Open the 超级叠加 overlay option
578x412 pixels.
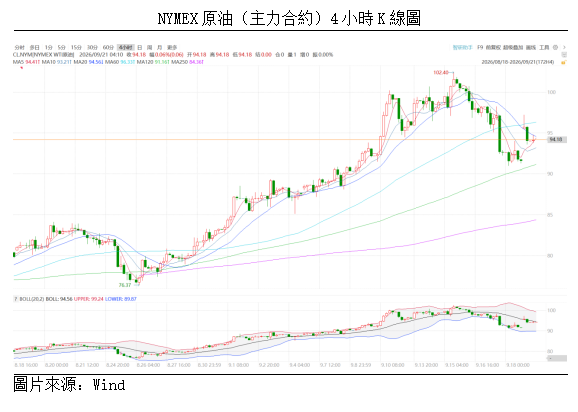click(x=513, y=48)
